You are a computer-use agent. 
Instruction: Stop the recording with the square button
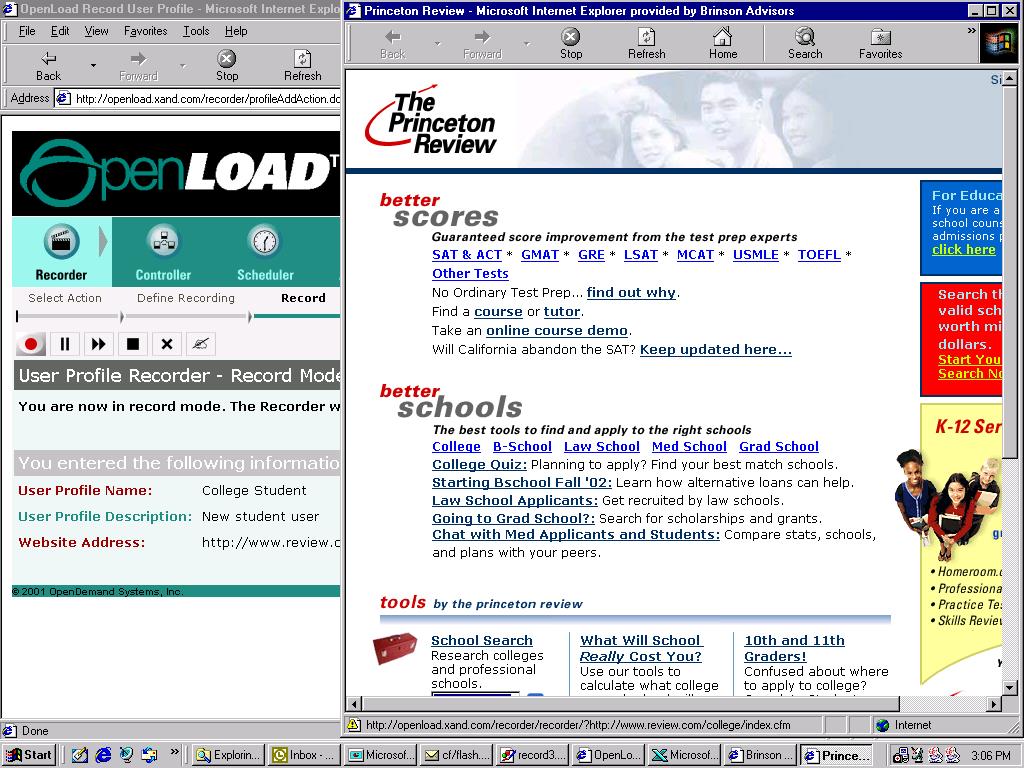pos(133,344)
